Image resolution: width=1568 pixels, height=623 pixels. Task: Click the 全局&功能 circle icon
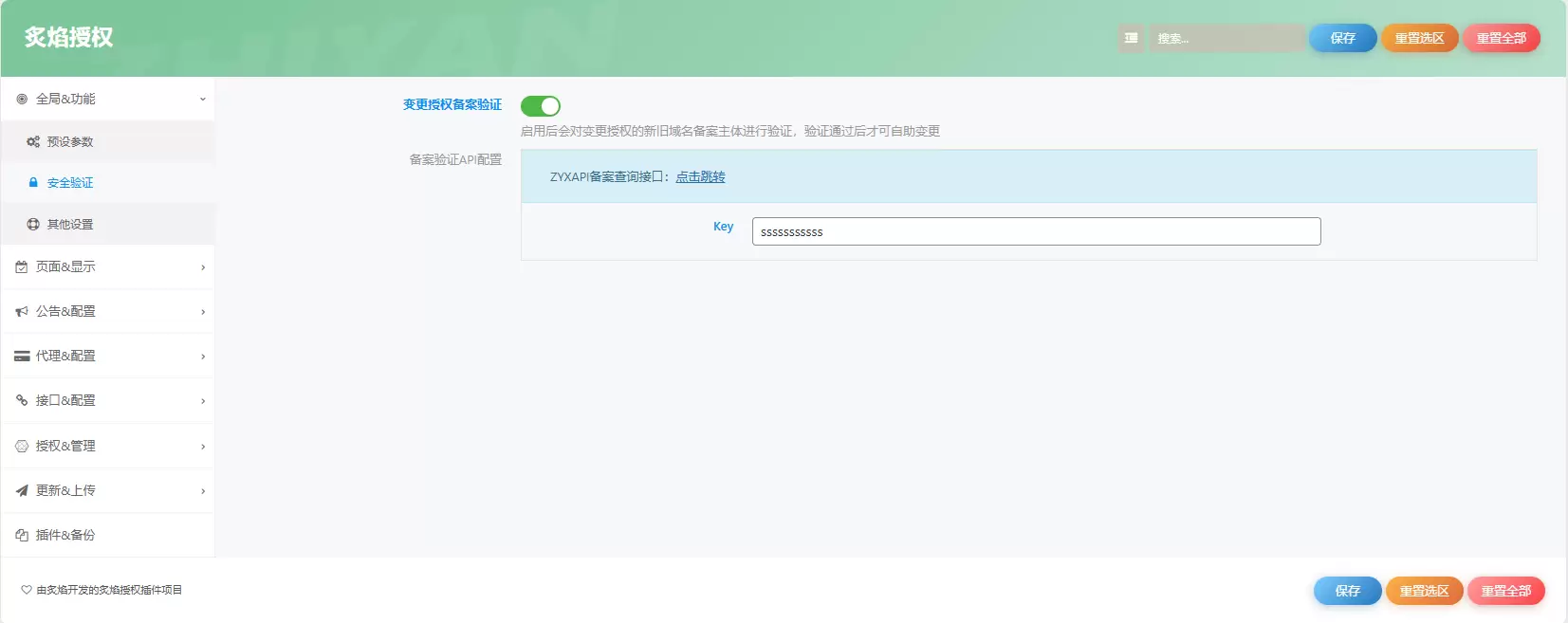click(x=22, y=99)
